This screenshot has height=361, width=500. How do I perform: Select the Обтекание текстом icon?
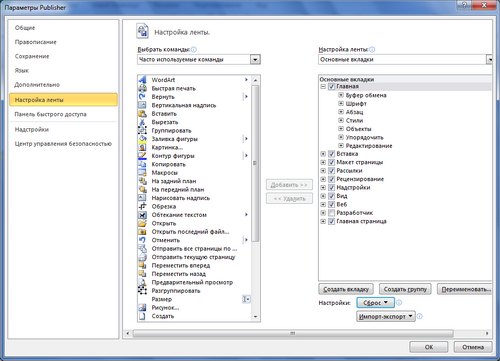pos(142,215)
